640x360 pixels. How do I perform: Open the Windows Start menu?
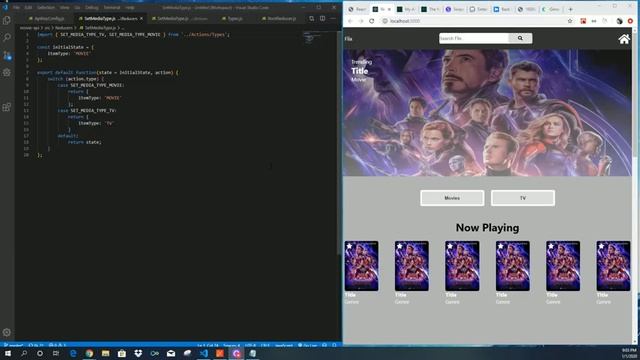point(7,353)
